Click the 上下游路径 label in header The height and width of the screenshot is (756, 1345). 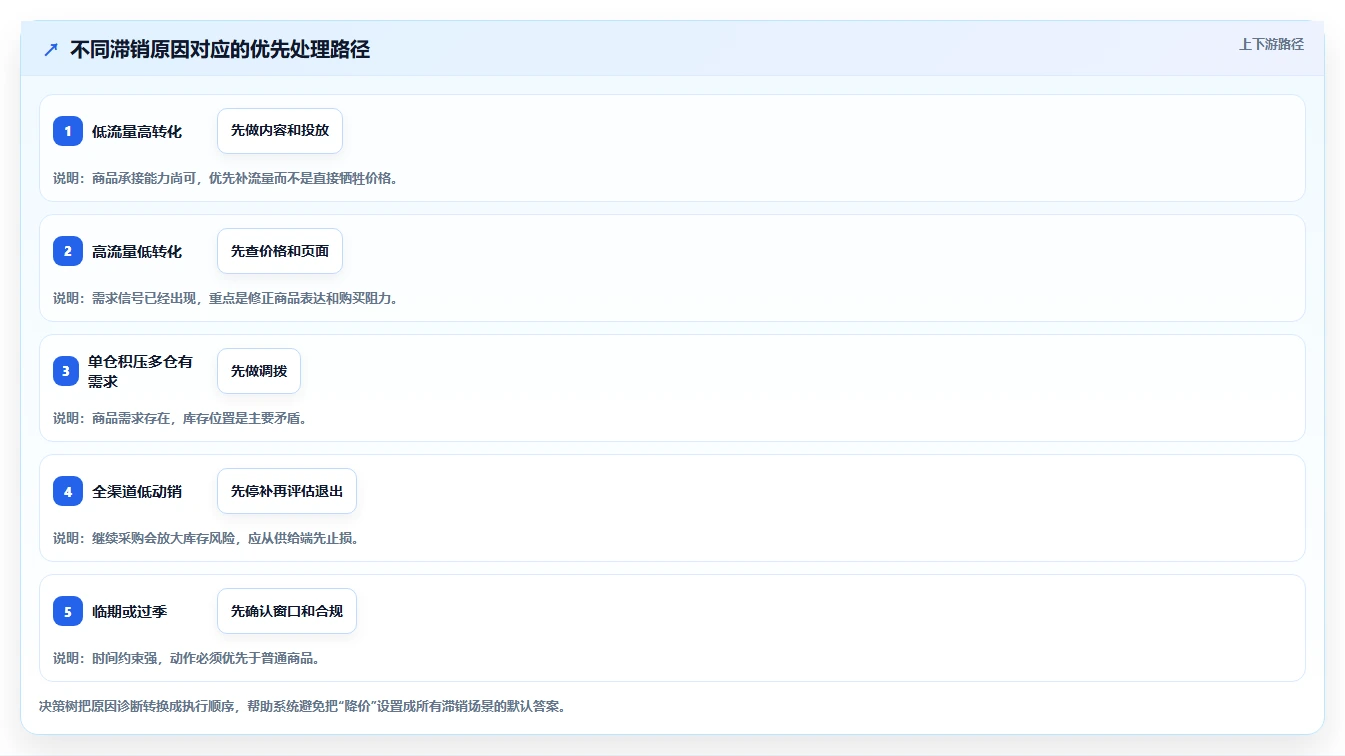coord(1271,44)
